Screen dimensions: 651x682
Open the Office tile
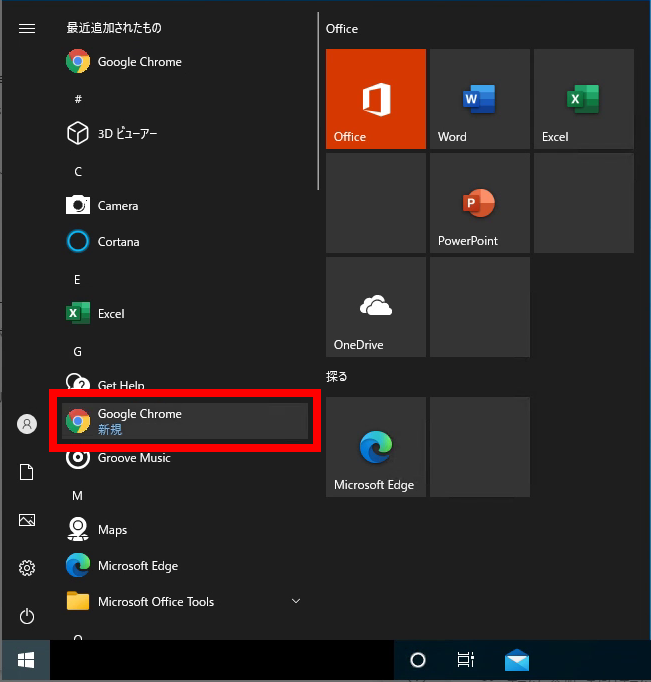pyautogui.click(x=376, y=99)
